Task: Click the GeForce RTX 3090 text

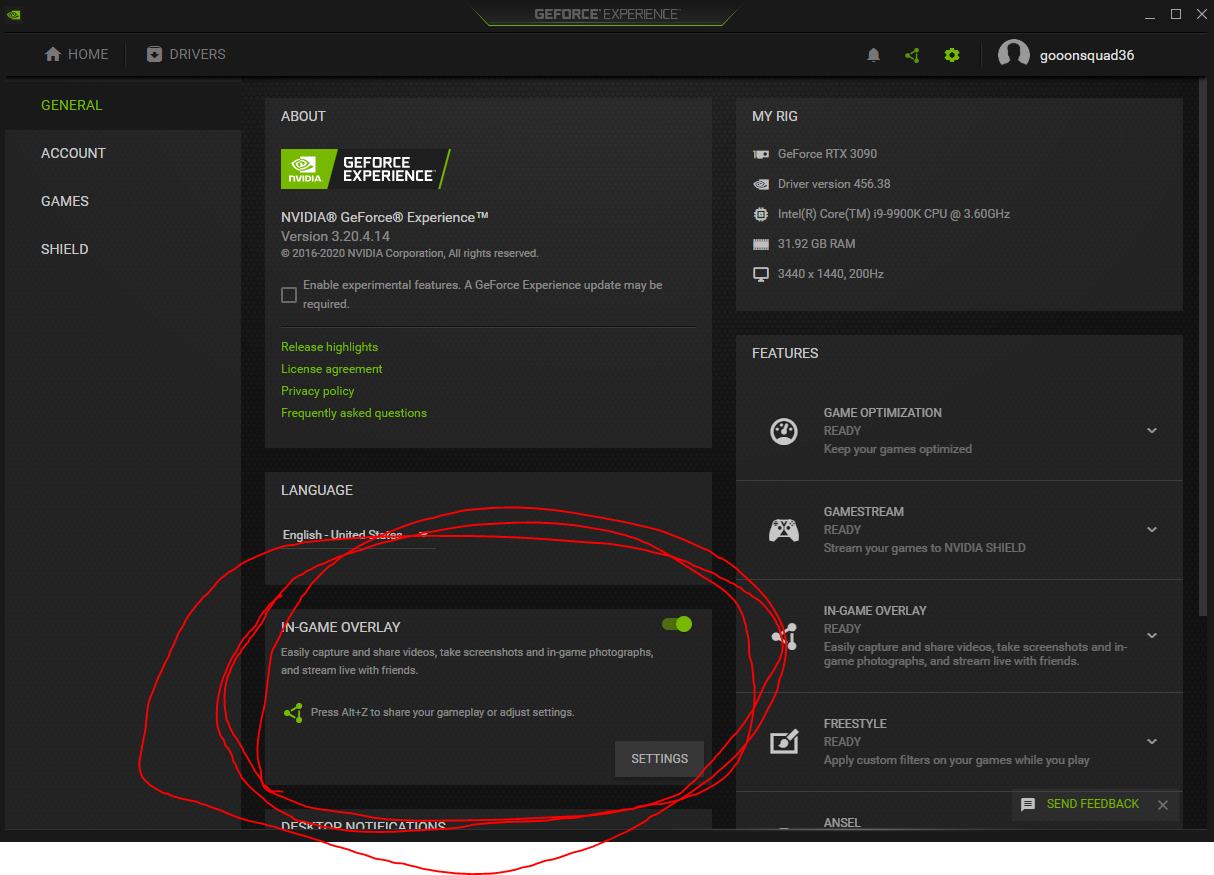Action: pyautogui.click(x=827, y=154)
